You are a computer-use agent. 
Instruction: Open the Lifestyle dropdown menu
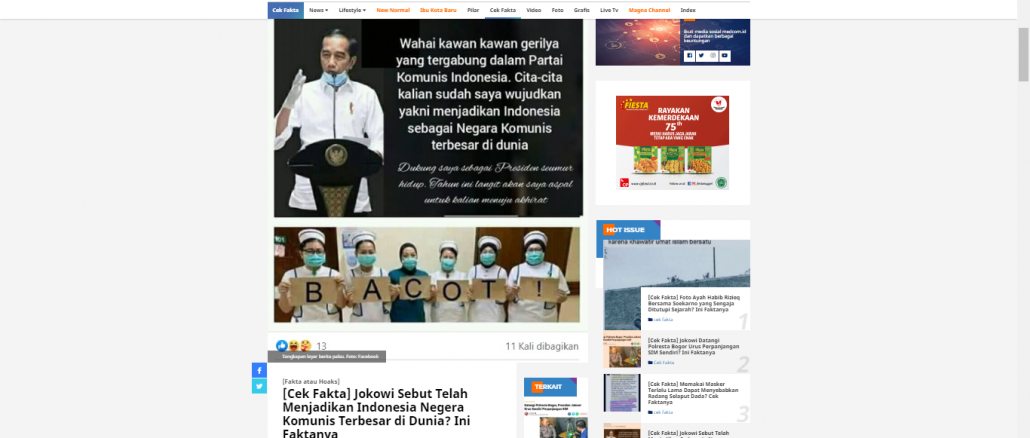(x=352, y=10)
